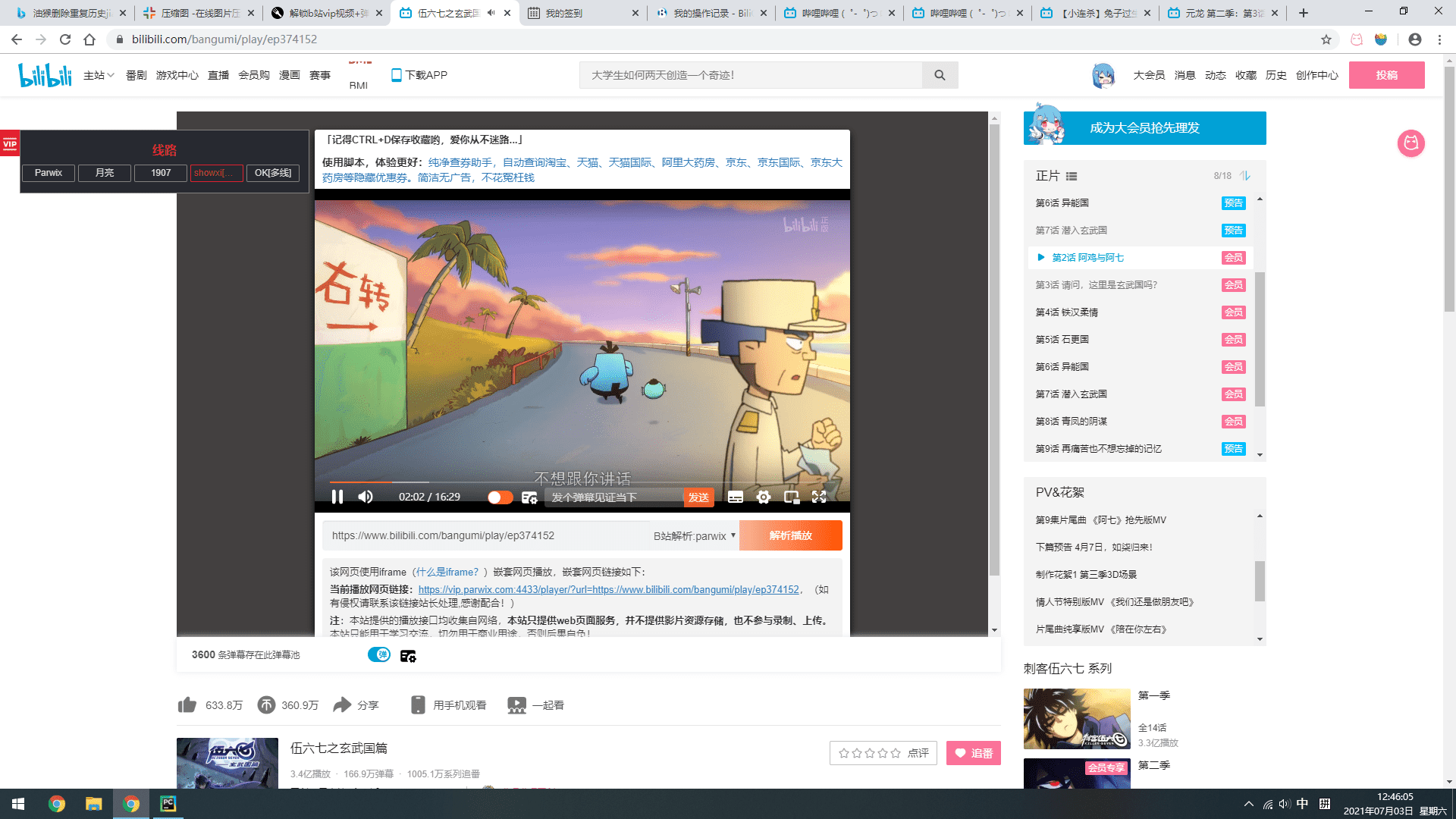The image size is (1456, 819).
Task: Toggle episode sort order icon
Action: (1245, 176)
